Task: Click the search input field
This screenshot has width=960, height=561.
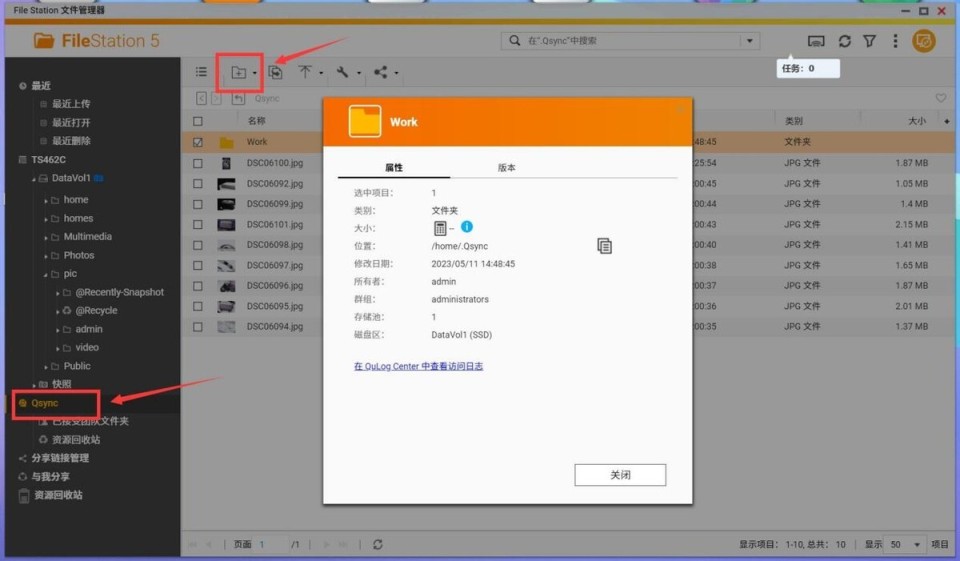Action: click(632, 40)
